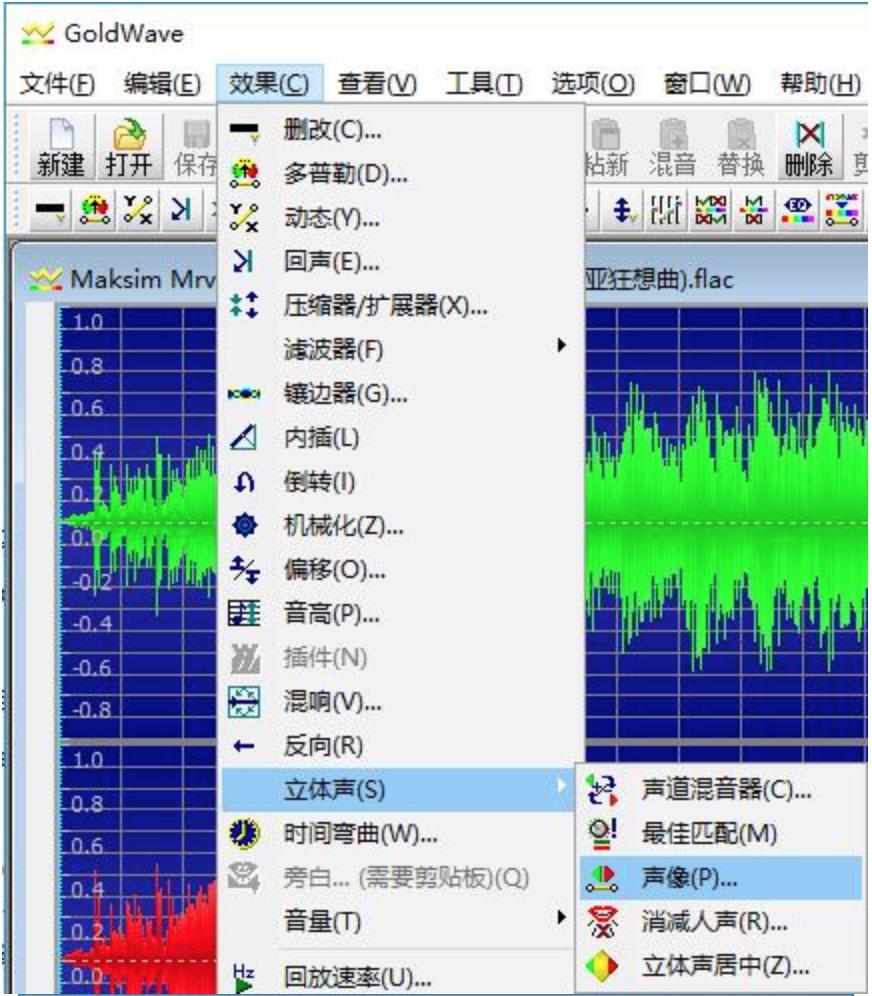
Task: Select 偏移(O)... menu entry
Action: (x=400, y=570)
